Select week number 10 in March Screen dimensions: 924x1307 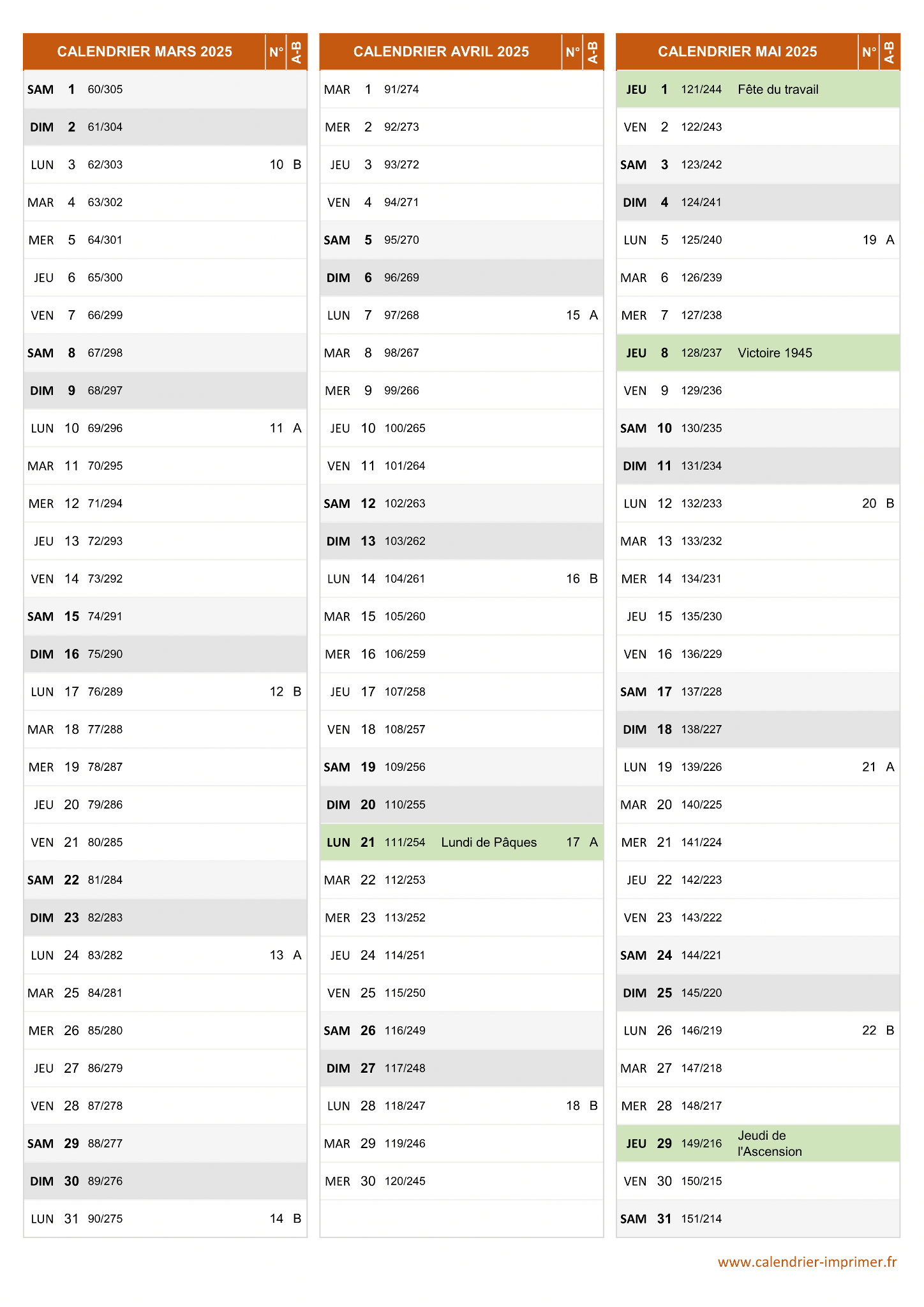point(276,165)
